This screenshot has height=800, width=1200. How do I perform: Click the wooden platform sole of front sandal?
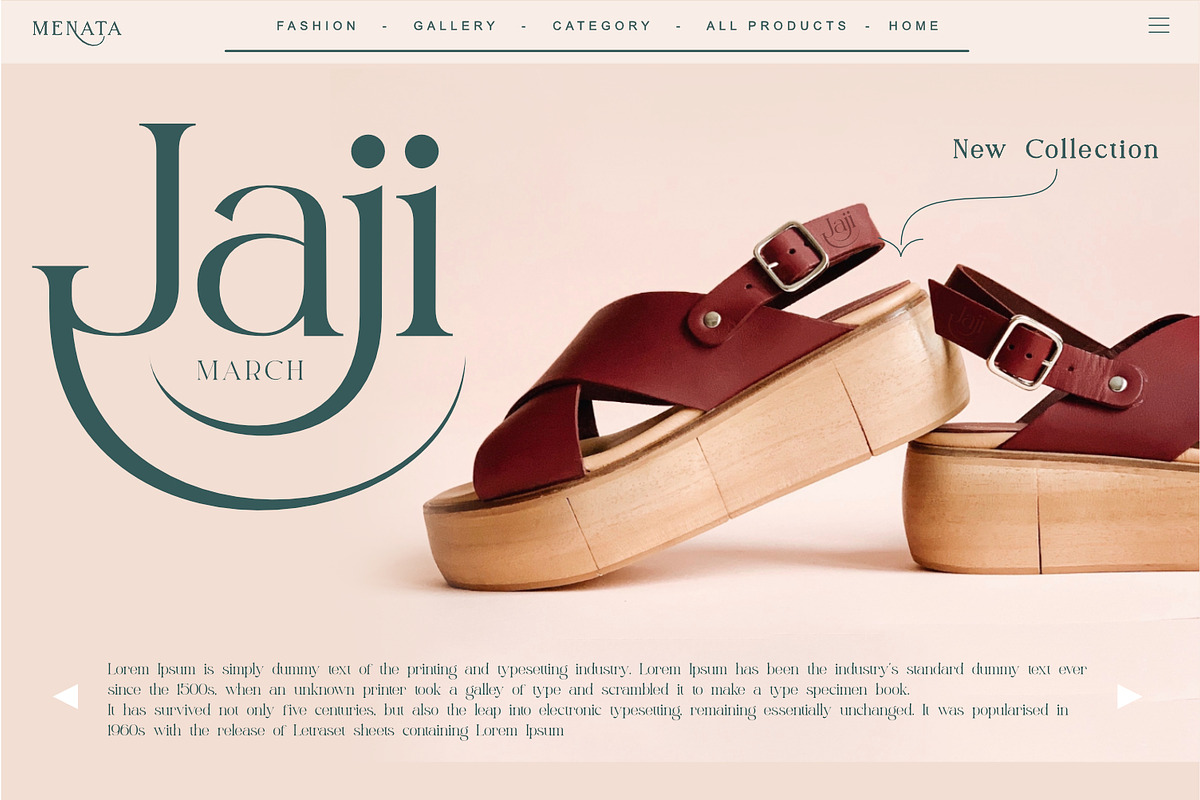click(697, 470)
